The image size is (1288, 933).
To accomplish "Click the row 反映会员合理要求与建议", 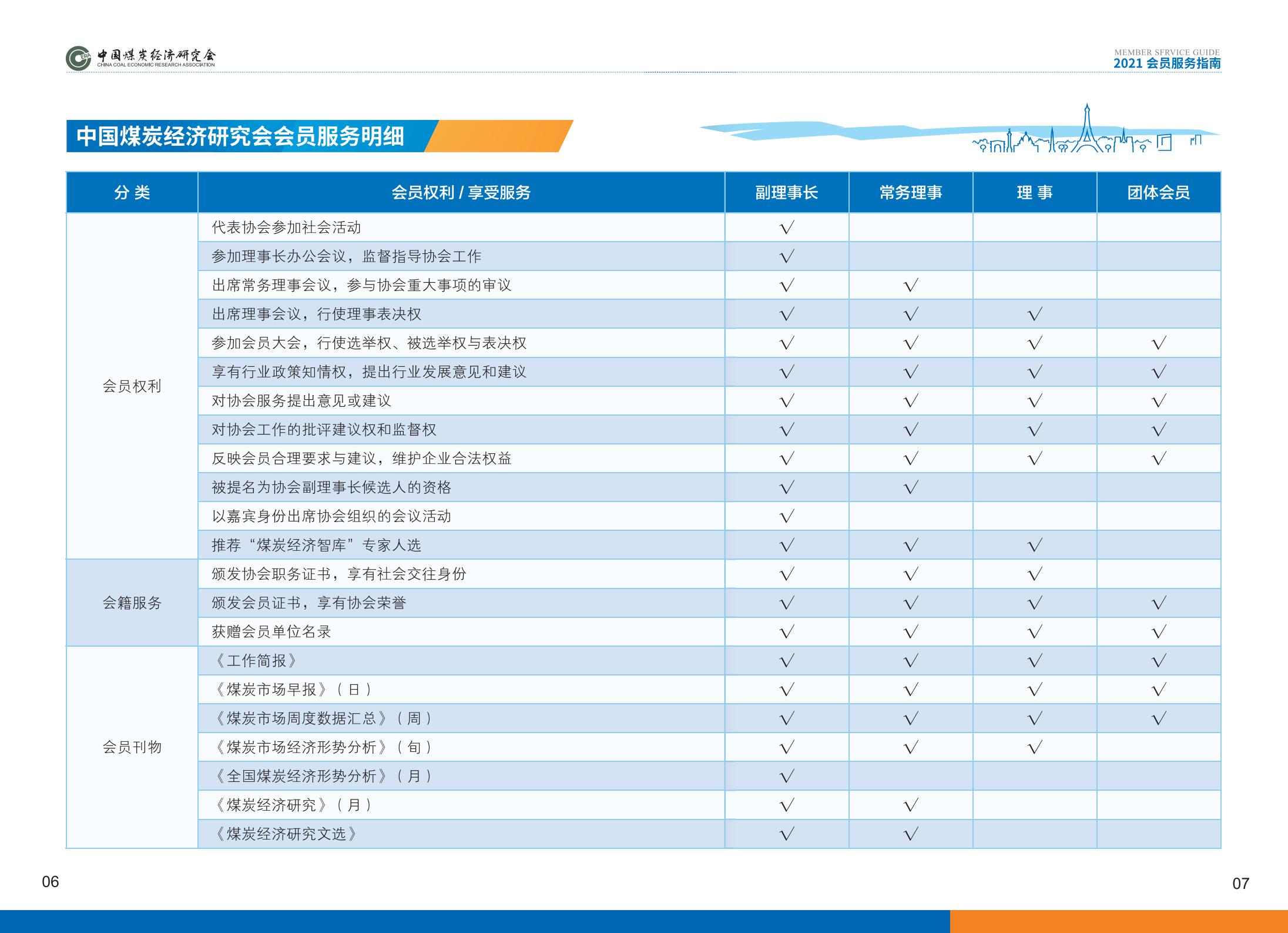I will pos(709,458).
